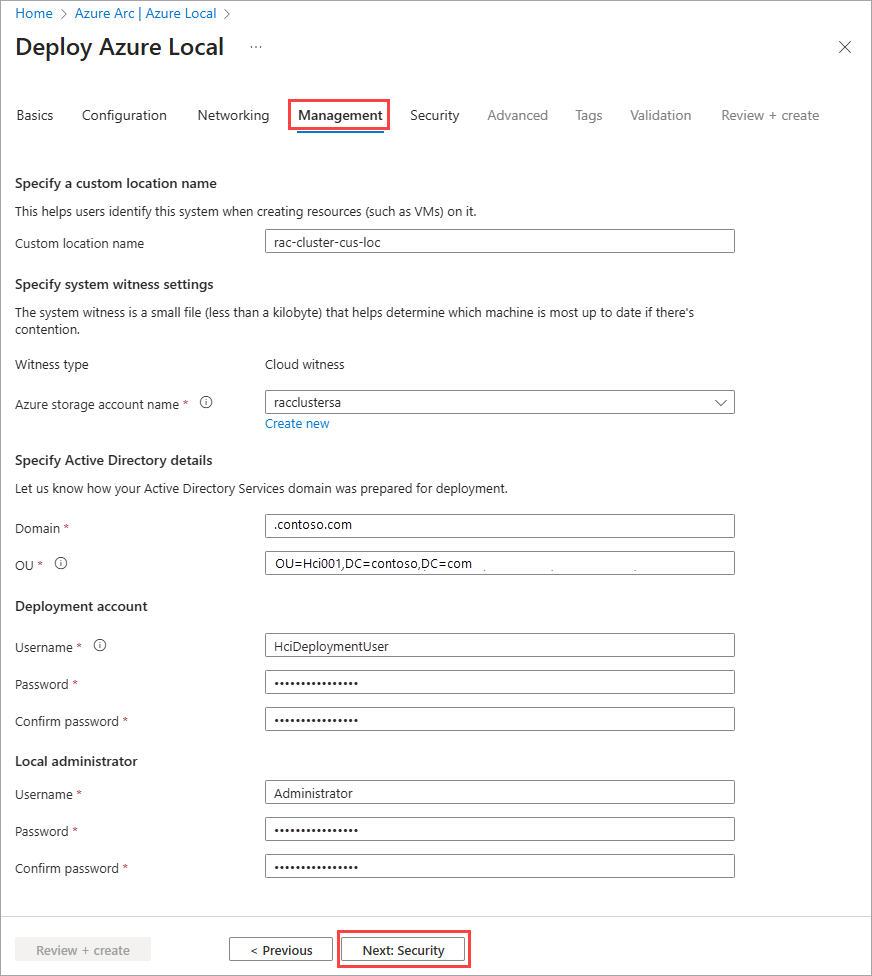The height and width of the screenshot is (976, 872).
Task: Open Azure Arc | Azure Local breadcrumb
Action: pos(146,14)
